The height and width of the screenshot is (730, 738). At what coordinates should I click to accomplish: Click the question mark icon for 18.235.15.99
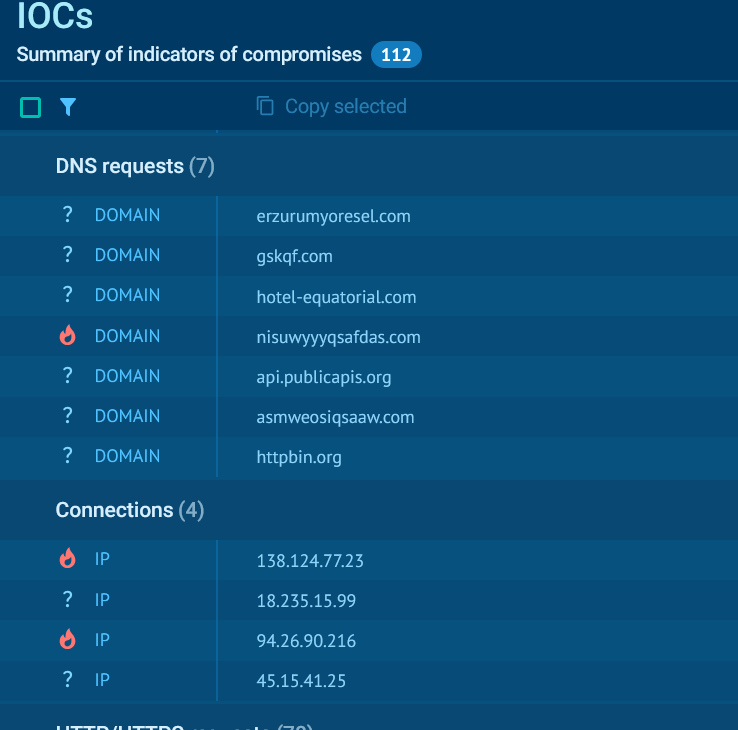click(68, 600)
